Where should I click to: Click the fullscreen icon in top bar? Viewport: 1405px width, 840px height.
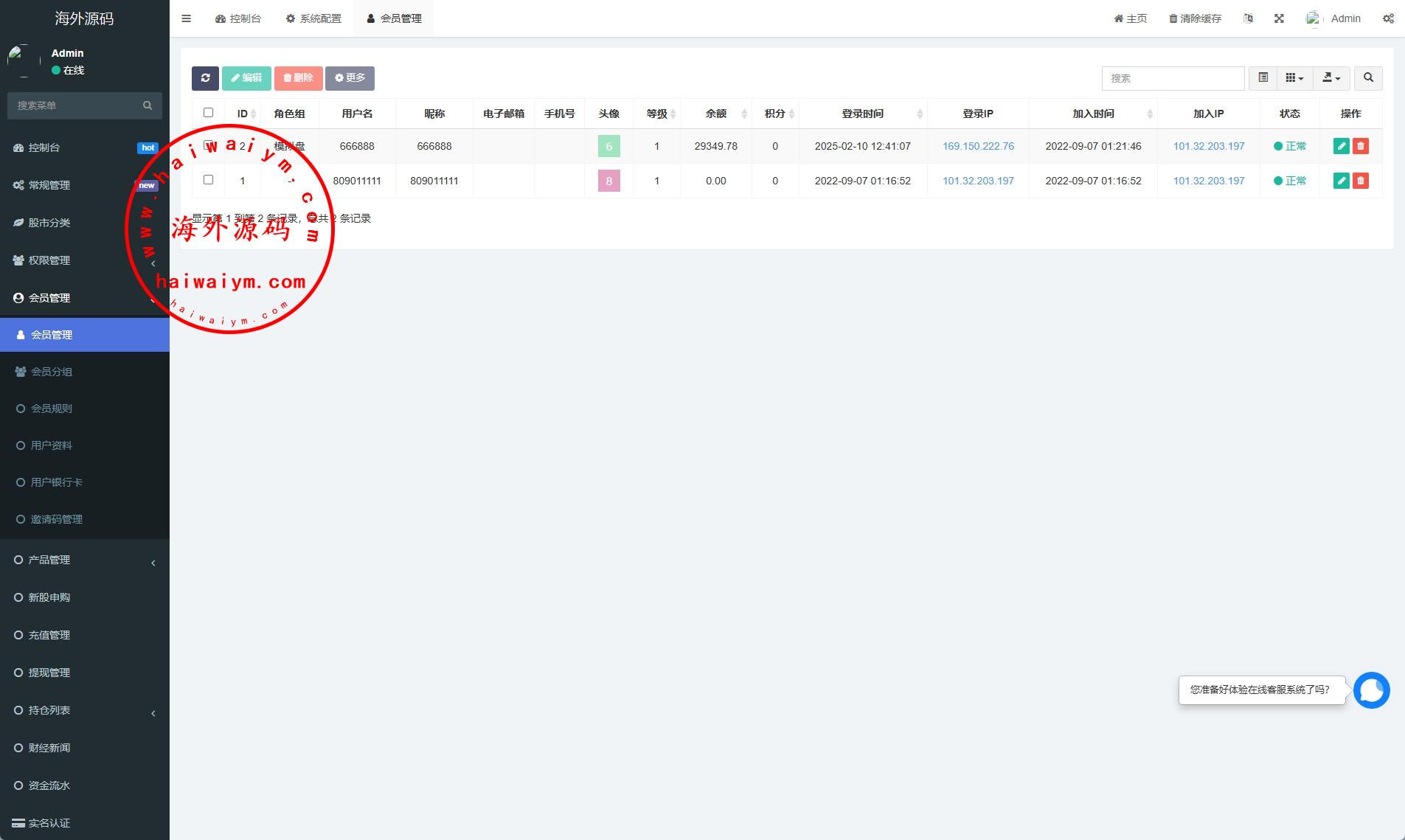pyautogui.click(x=1279, y=18)
